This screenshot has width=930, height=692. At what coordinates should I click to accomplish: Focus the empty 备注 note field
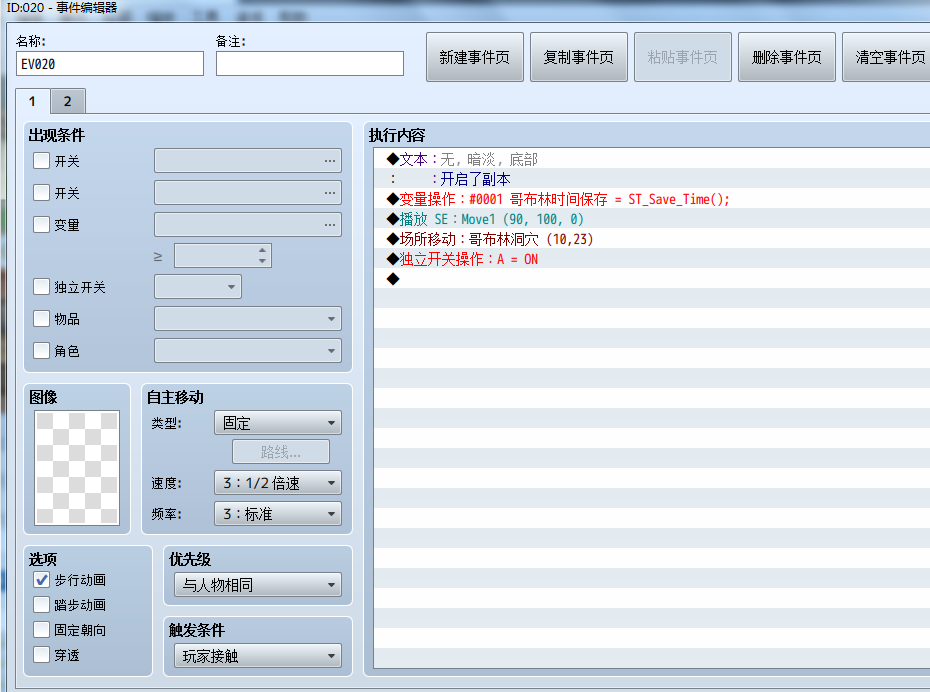310,64
